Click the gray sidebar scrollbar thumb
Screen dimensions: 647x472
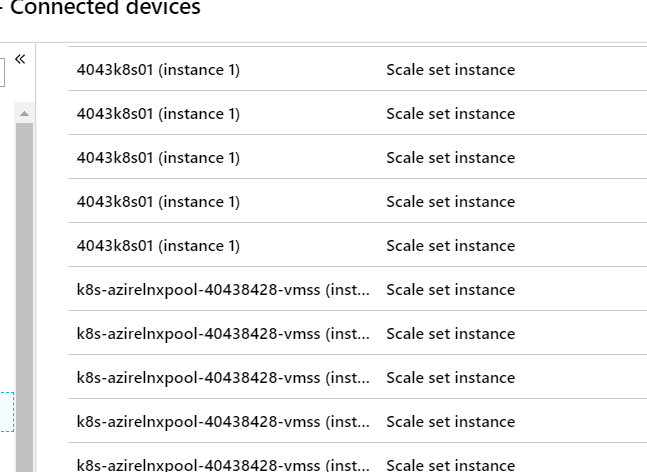coord(24,297)
